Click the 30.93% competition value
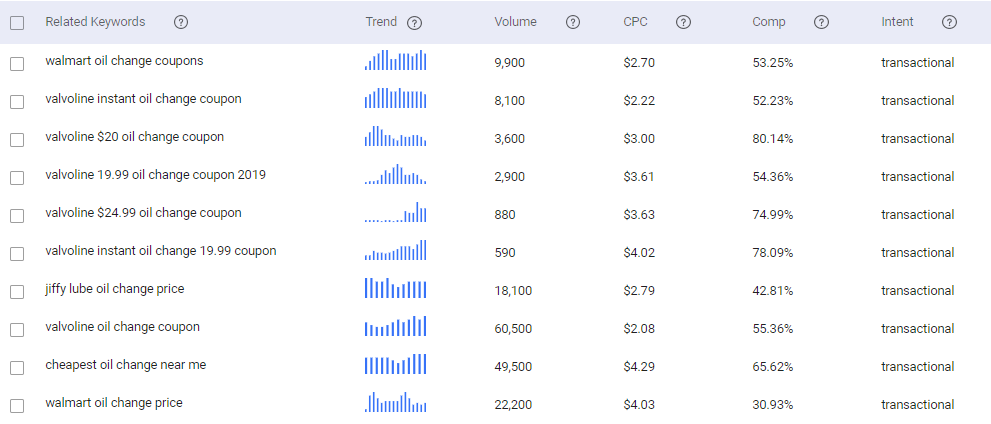This screenshot has width=991, height=424. click(x=772, y=404)
